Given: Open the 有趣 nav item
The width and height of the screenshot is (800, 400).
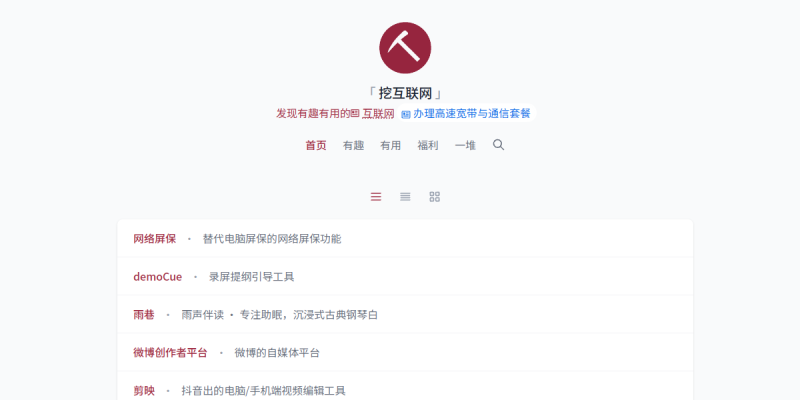Looking at the screenshot, I should pyautogui.click(x=354, y=145).
